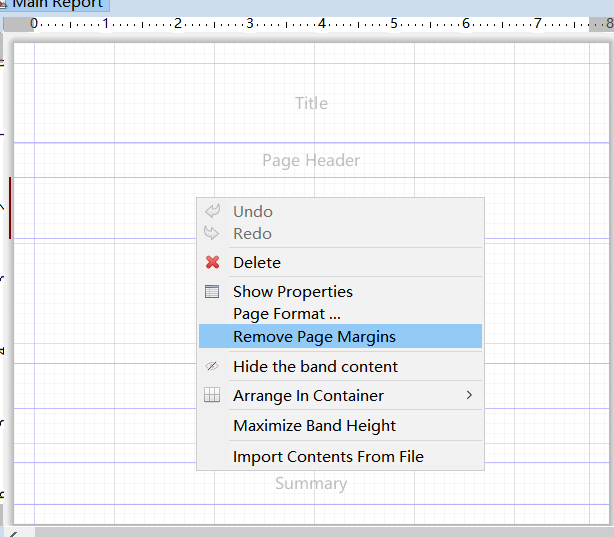
Task: Choose Delete from the context menu
Action: coord(340,262)
